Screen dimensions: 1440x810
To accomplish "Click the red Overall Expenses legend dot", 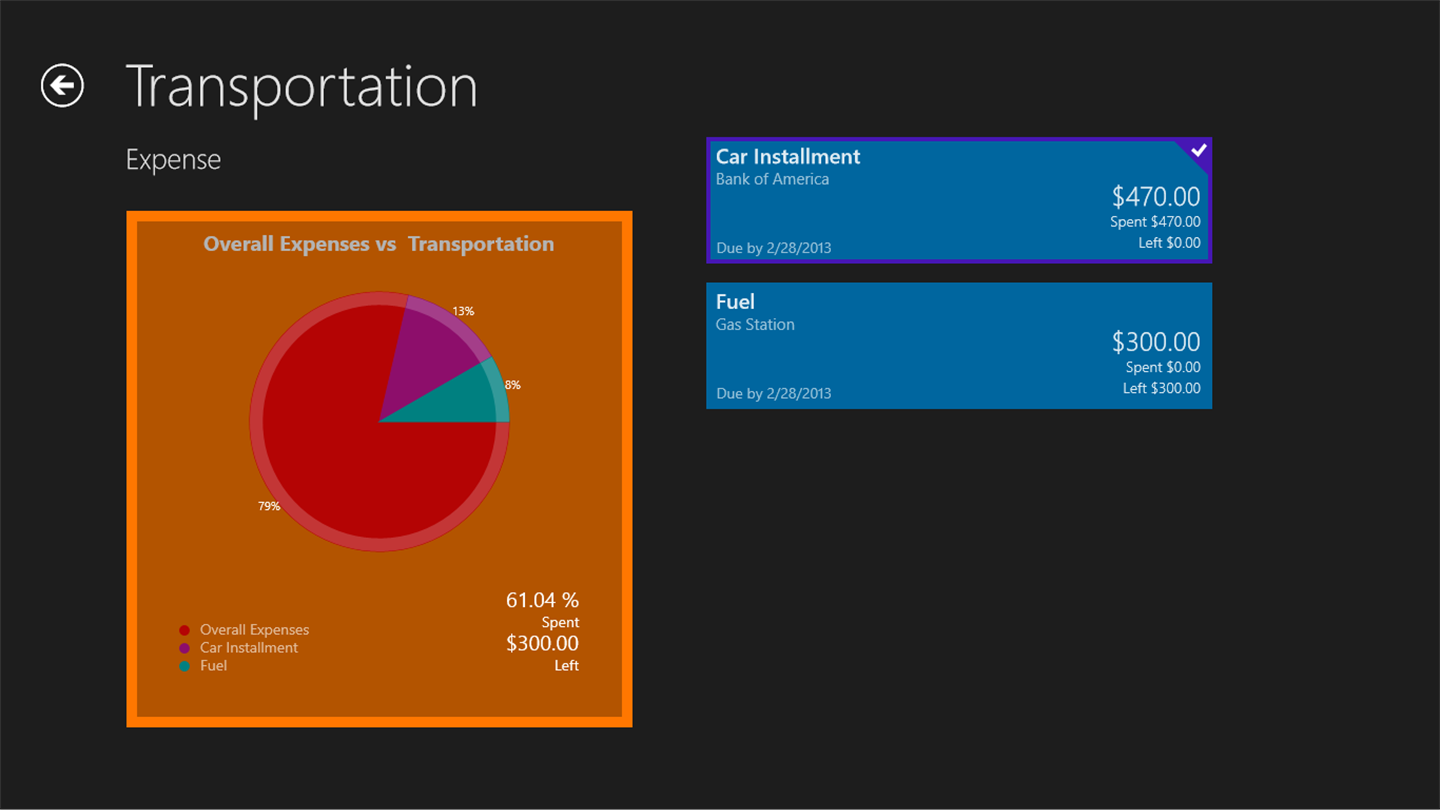I will tap(184, 630).
